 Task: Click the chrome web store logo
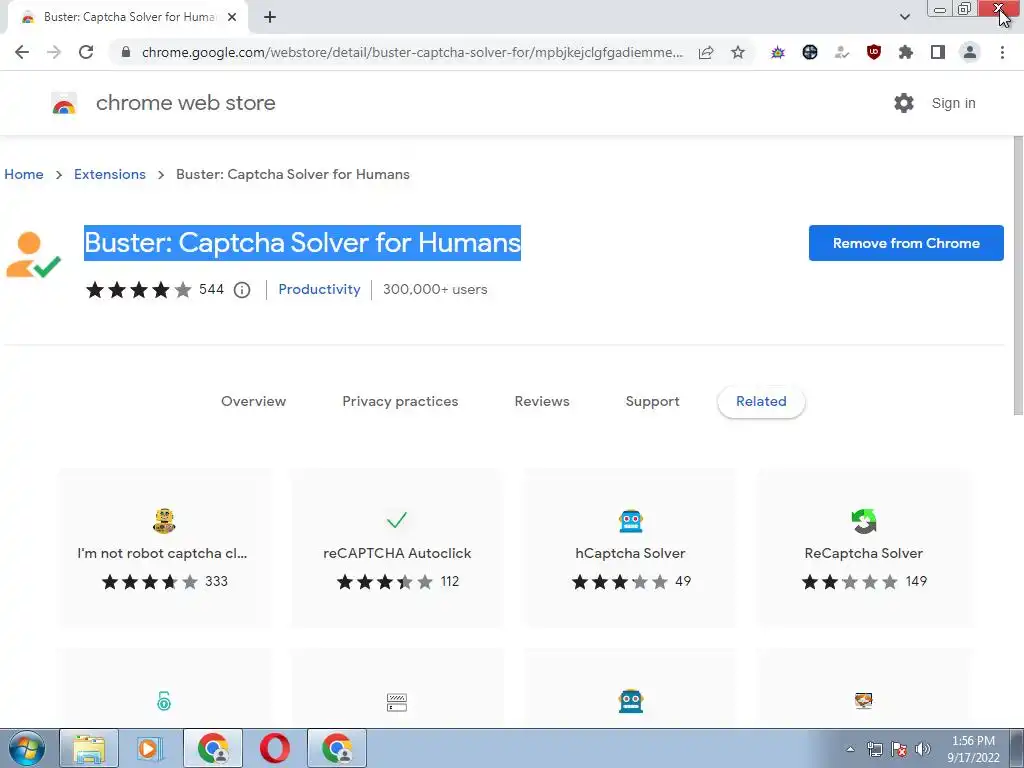click(64, 103)
